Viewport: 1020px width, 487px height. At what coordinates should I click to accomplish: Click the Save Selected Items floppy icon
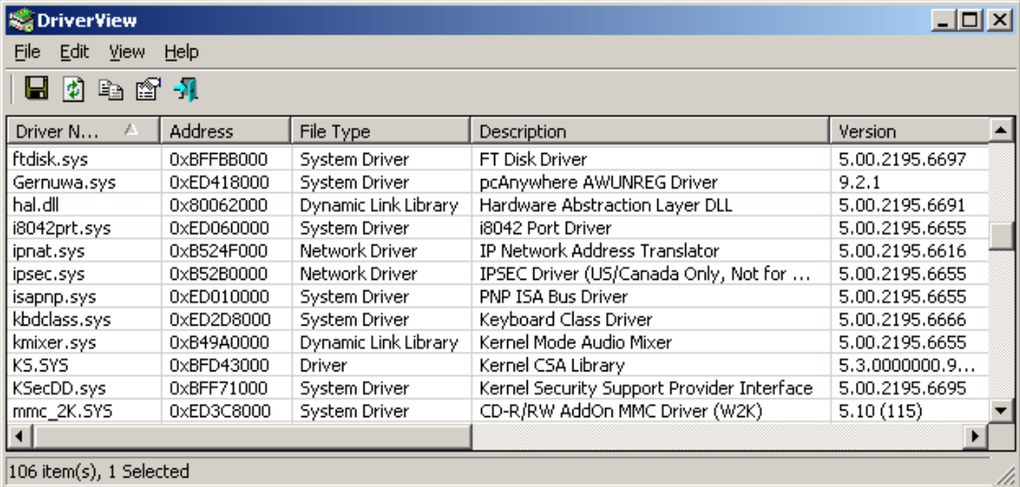pyautogui.click(x=37, y=89)
